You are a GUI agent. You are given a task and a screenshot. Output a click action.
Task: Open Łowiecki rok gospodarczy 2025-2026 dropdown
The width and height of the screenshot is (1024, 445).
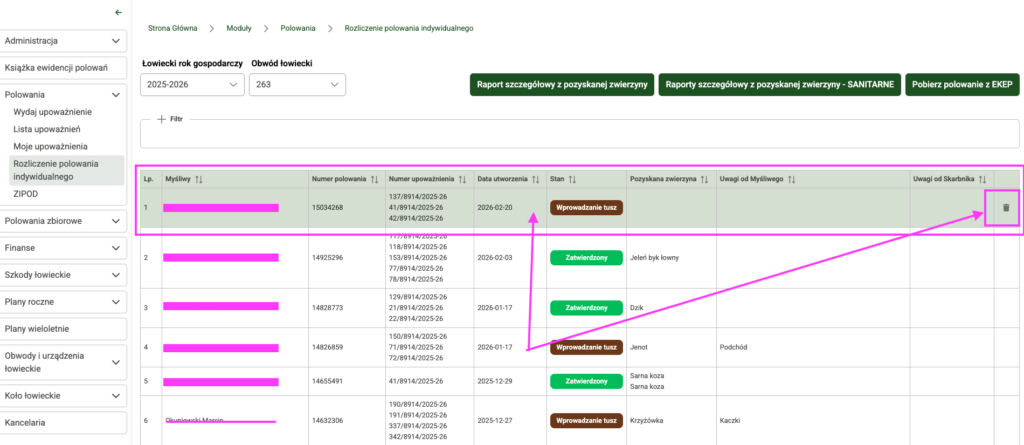pos(193,86)
